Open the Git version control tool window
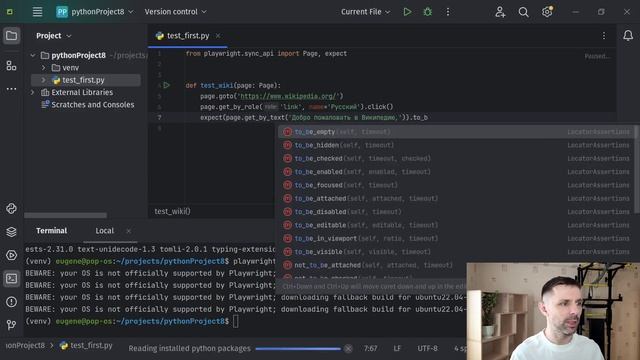640x360 pixels. tap(11, 325)
